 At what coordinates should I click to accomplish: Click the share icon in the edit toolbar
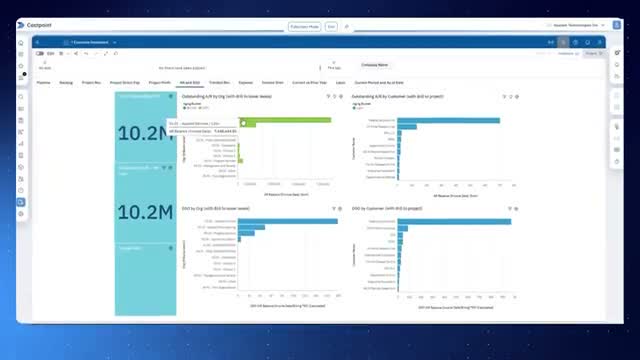point(76,53)
